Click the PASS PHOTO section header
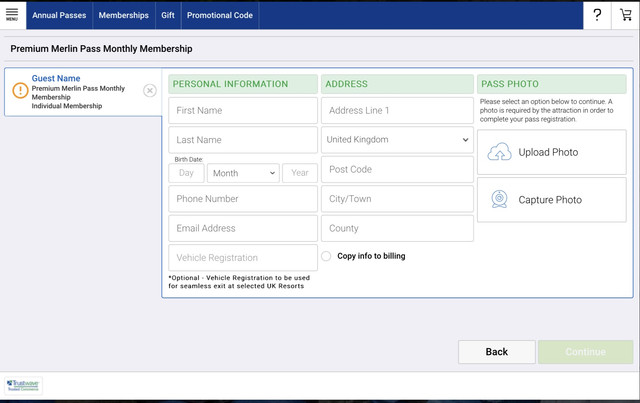Screen dimensions: 640x403 pyautogui.click(x=551, y=84)
